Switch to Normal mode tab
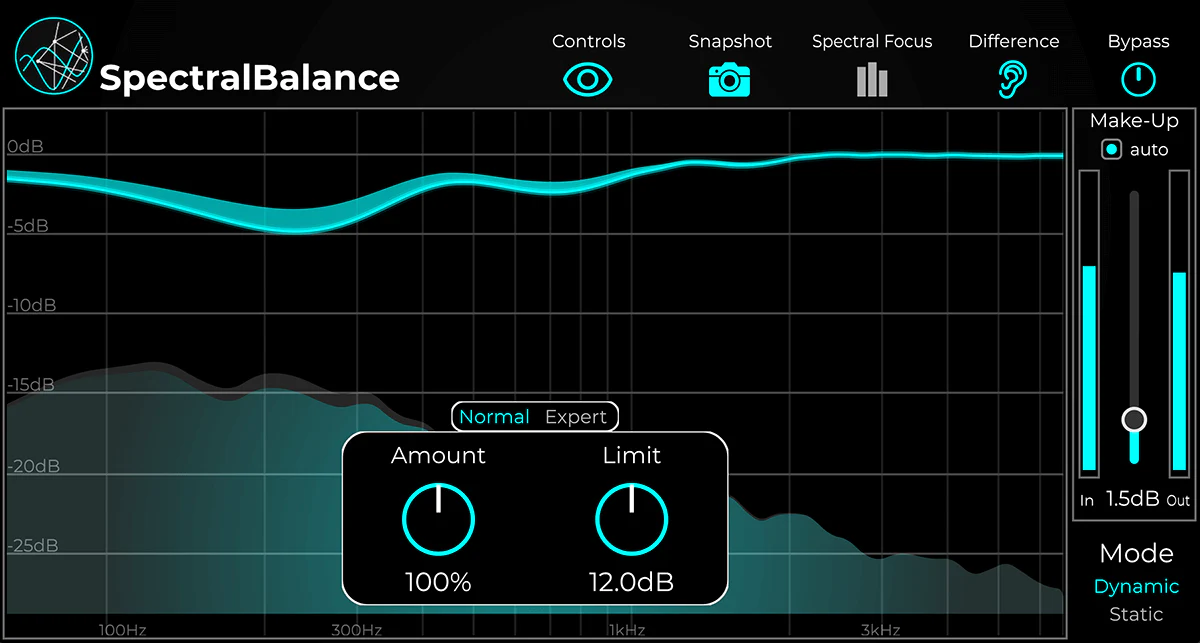The height and width of the screenshot is (643, 1200). 494,417
